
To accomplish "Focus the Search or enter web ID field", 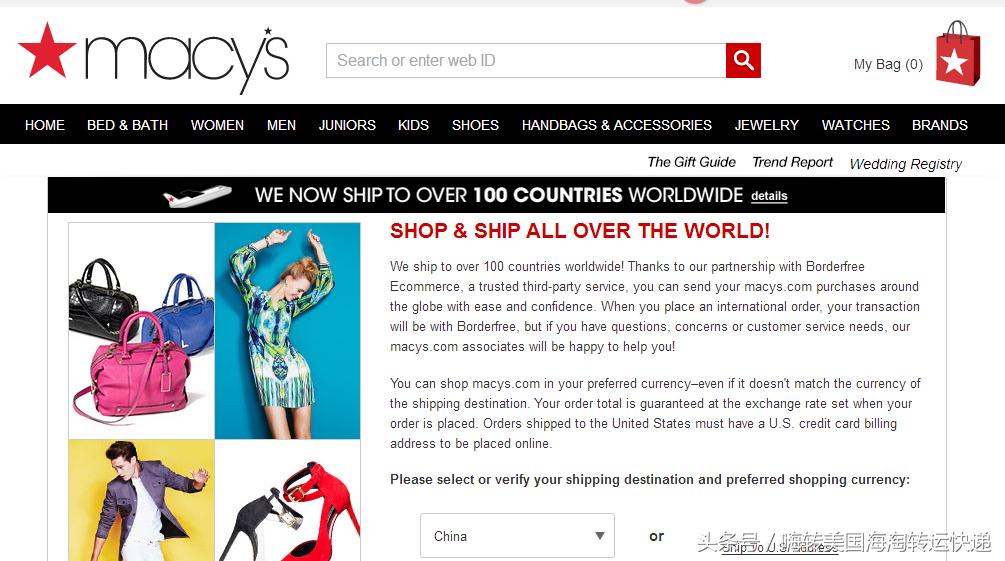I will click(x=526, y=60).
